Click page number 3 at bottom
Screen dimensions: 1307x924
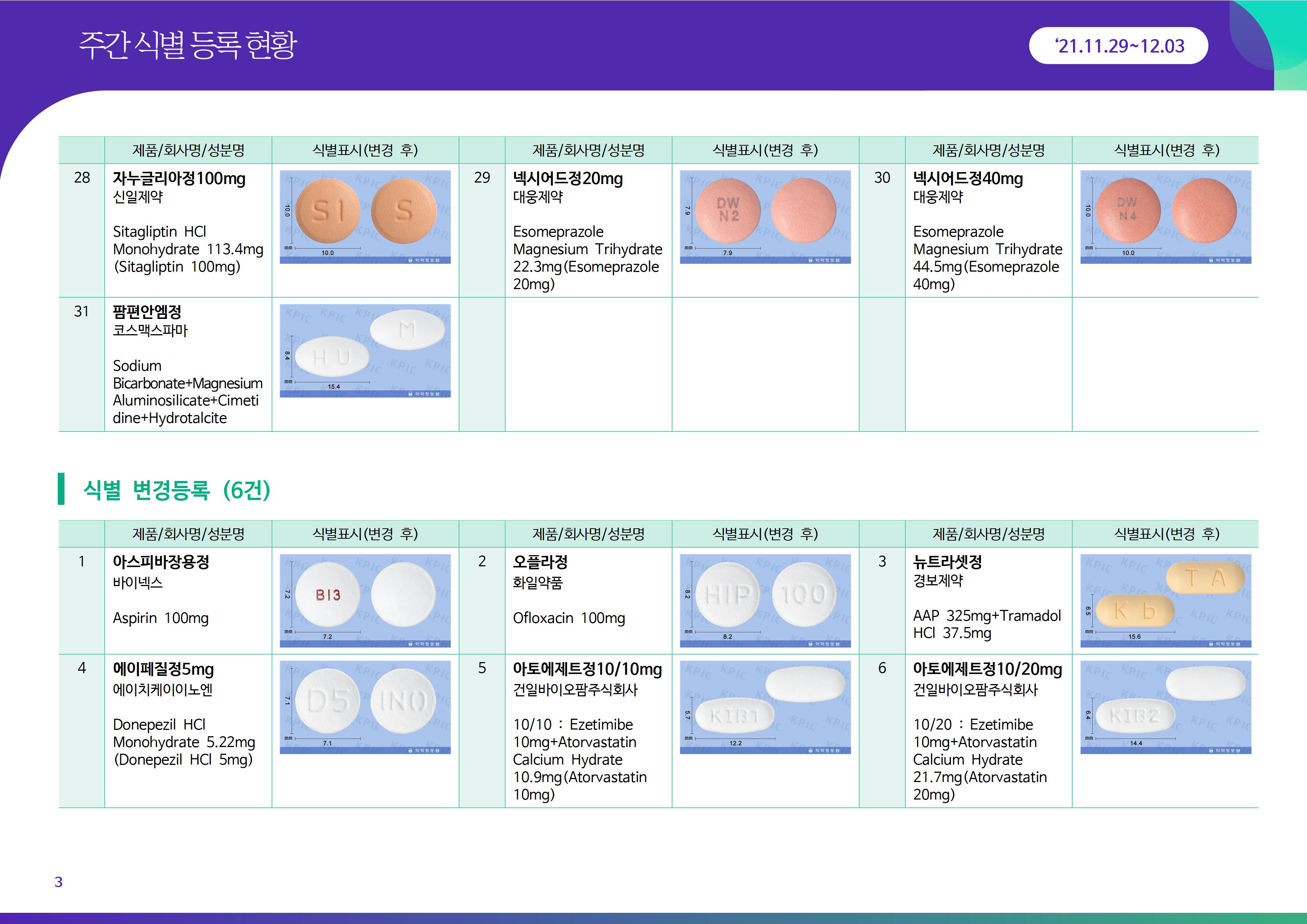pos(58,881)
